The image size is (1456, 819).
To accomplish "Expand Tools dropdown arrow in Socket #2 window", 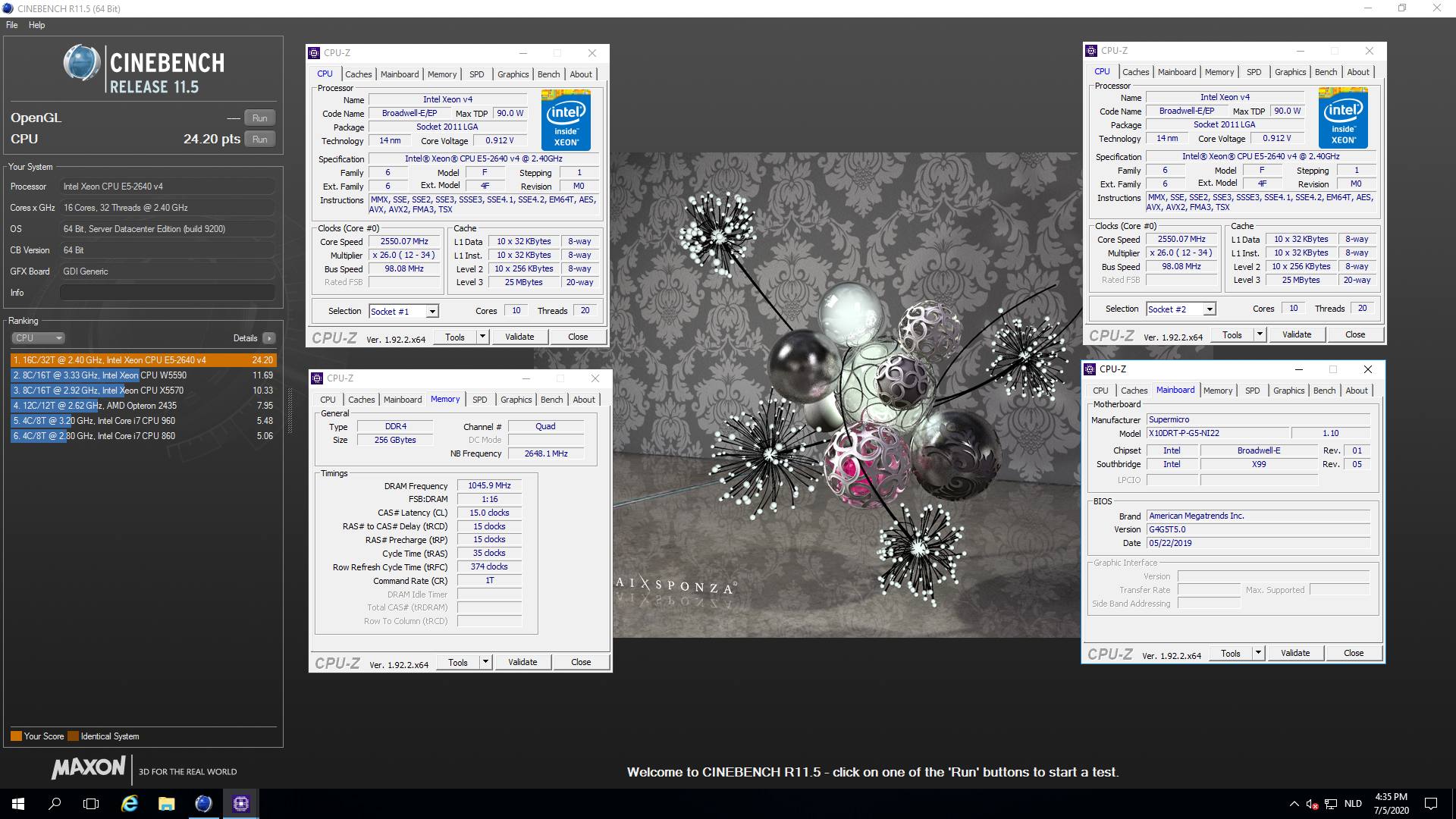I will pos(1260,335).
